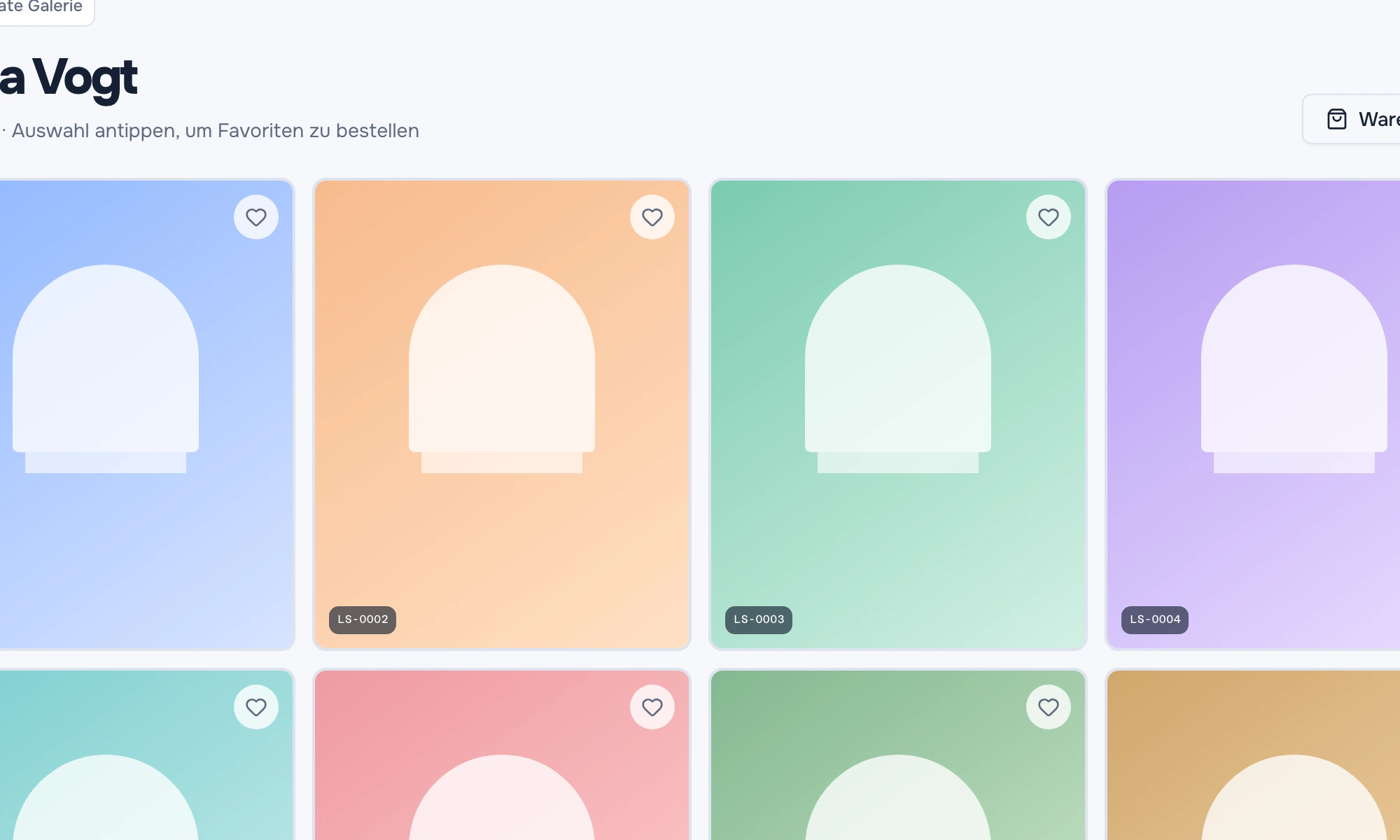The height and width of the screenshot is (840, 1400).
Task: Click the "Vogt" gallery heading
Action: pyautogui.click(x=85, y=78)
